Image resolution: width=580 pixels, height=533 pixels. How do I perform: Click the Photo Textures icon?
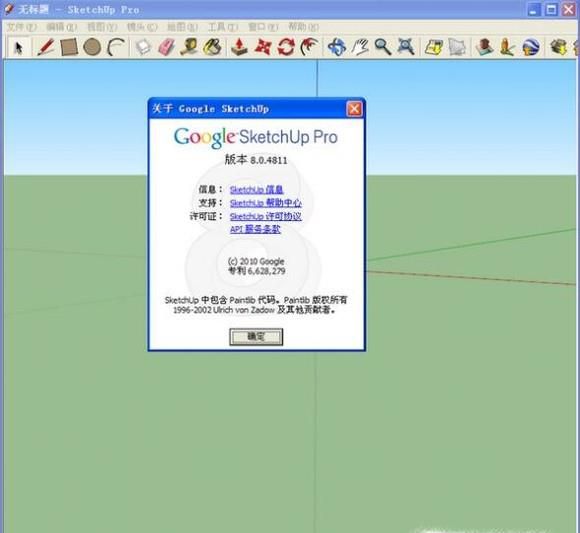(507, 47)
